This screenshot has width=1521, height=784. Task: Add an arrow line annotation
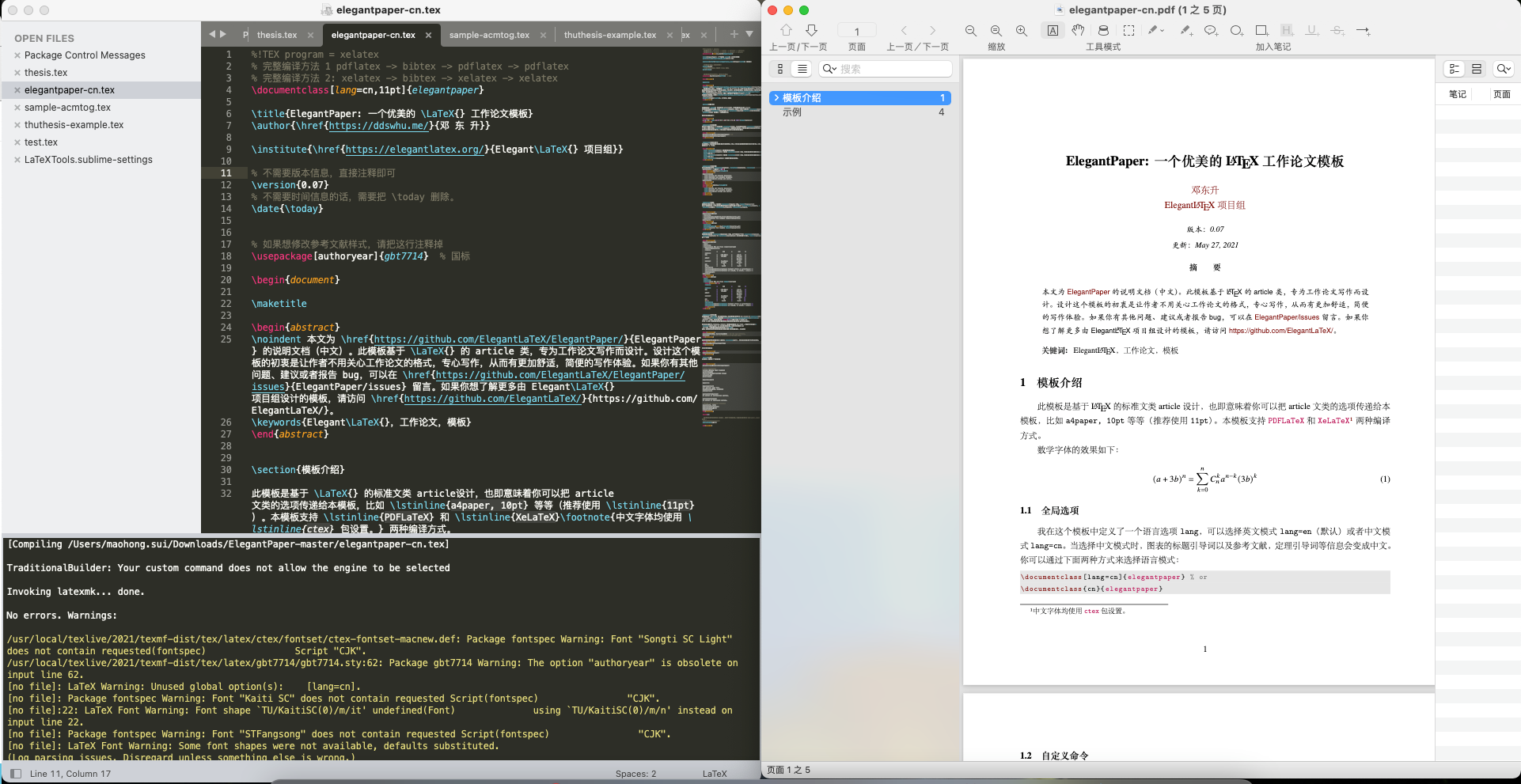click(x=1363, y=31)
